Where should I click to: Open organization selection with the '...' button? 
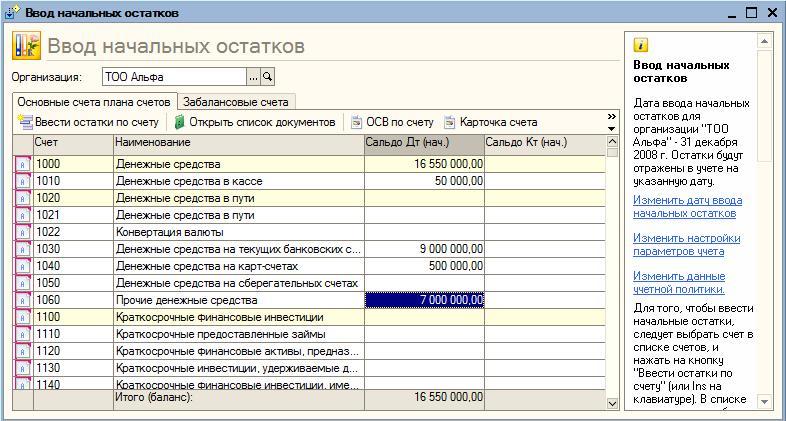253,77
